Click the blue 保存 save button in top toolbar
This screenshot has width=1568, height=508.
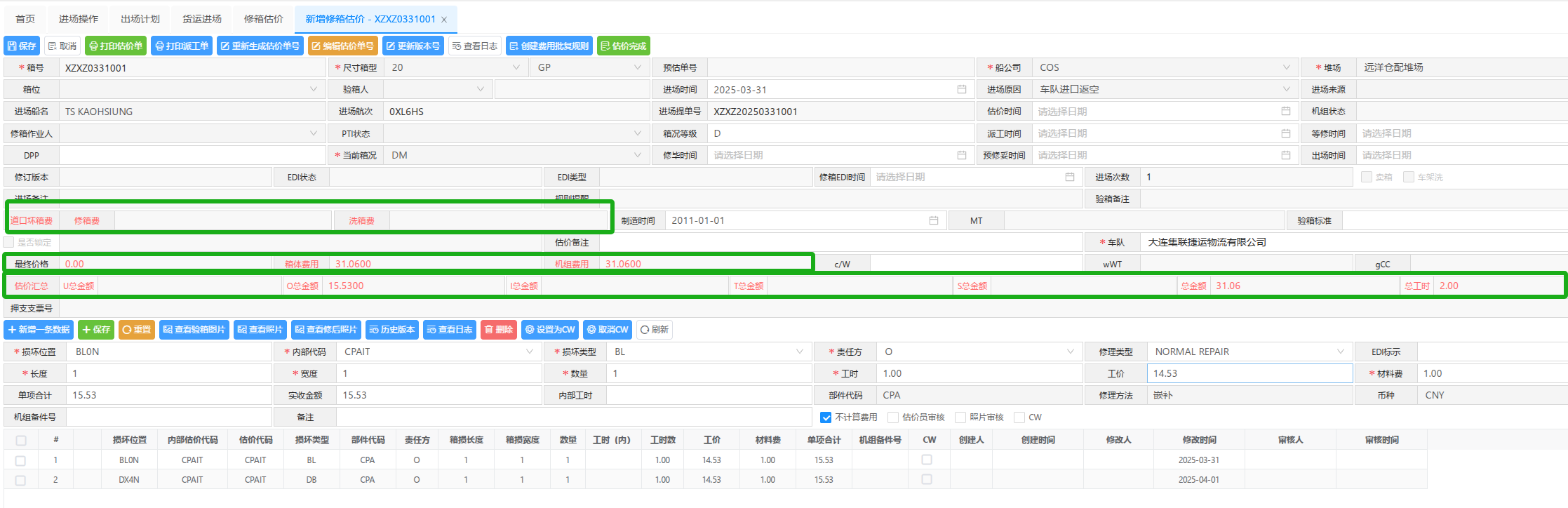(x=22, y=46)
